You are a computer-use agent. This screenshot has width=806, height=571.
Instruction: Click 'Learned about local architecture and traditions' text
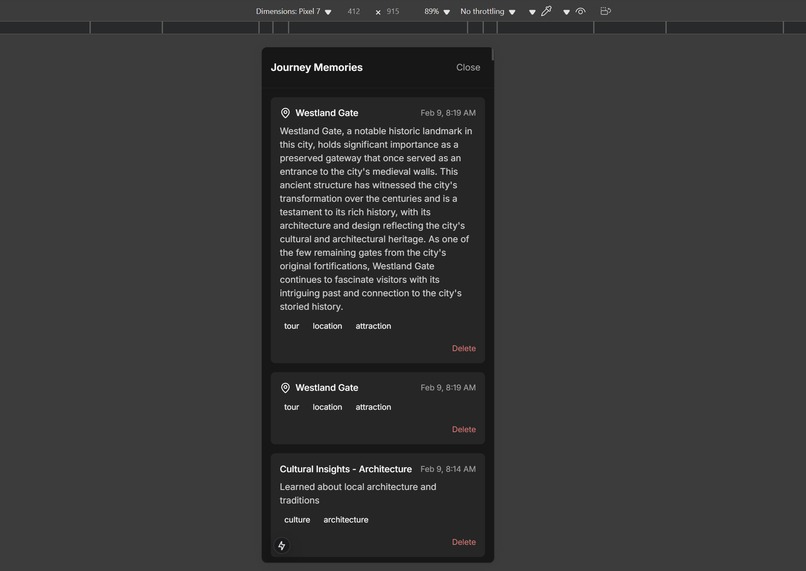click(x=358, y=493)
